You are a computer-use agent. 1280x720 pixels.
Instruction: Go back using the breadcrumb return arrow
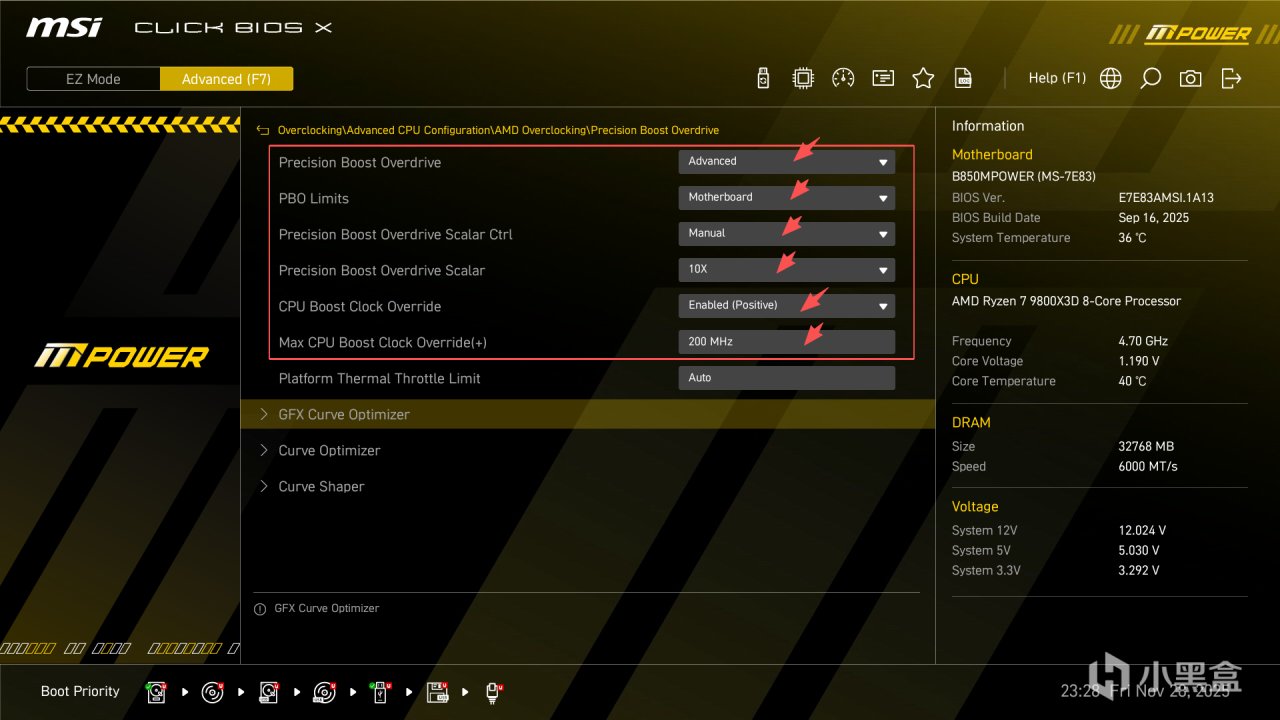(263, 130)
